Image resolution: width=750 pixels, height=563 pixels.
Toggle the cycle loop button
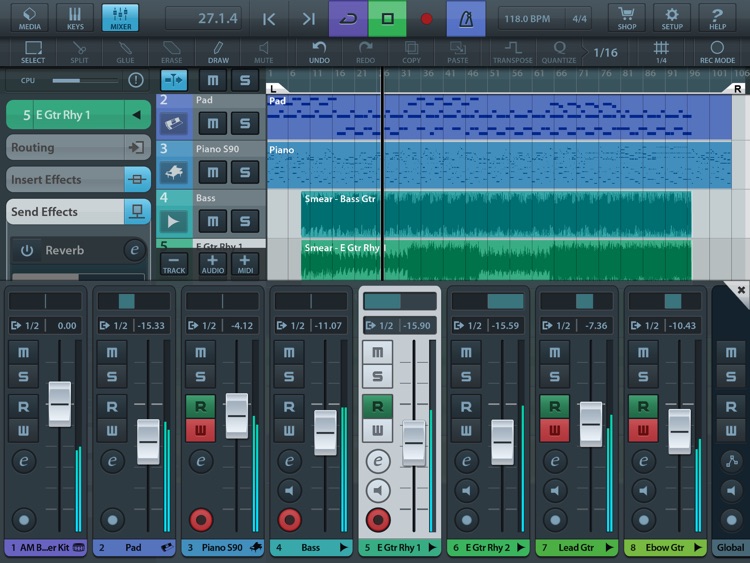348,19
